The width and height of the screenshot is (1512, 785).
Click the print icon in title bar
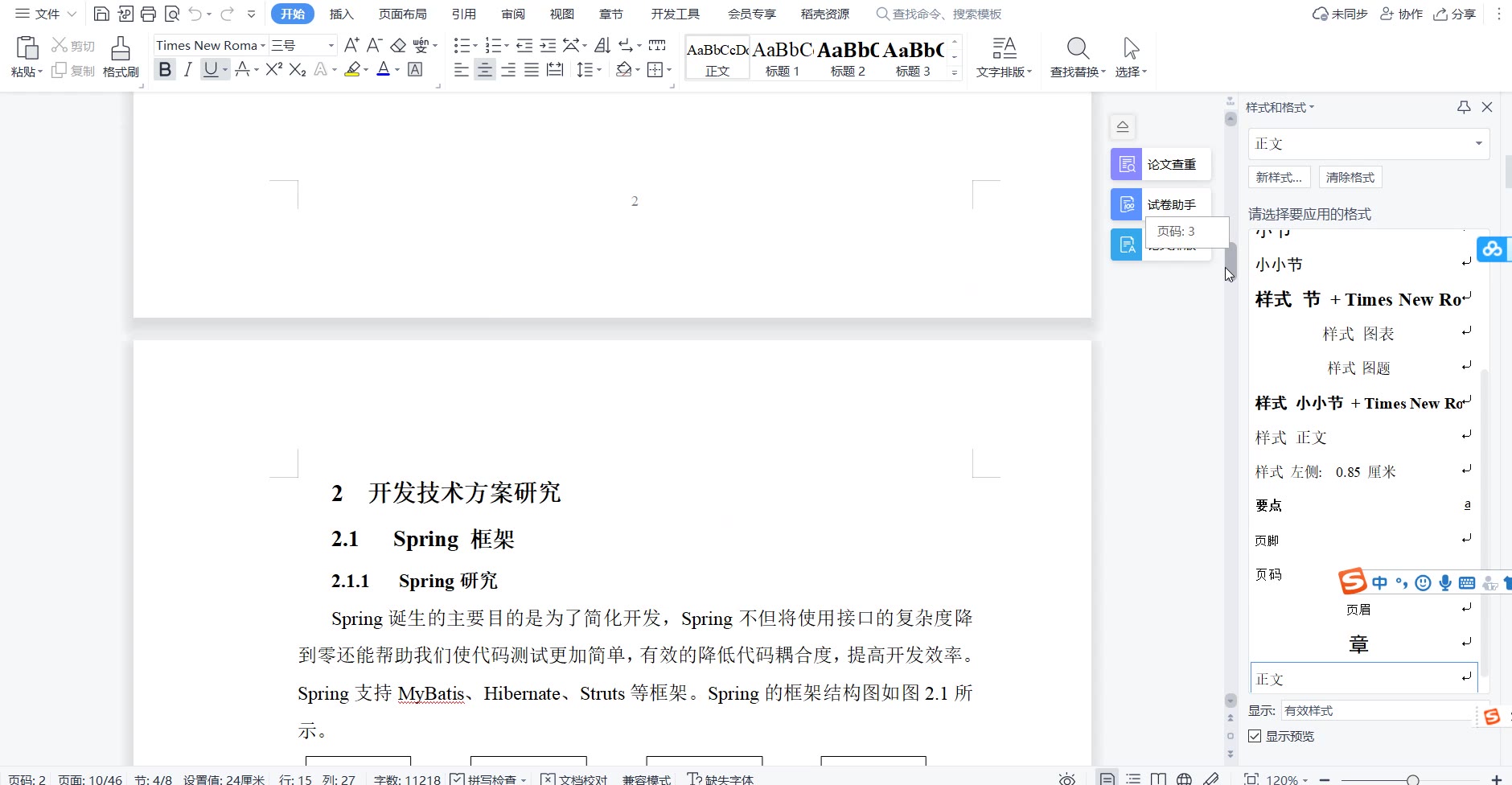point(148,14)
